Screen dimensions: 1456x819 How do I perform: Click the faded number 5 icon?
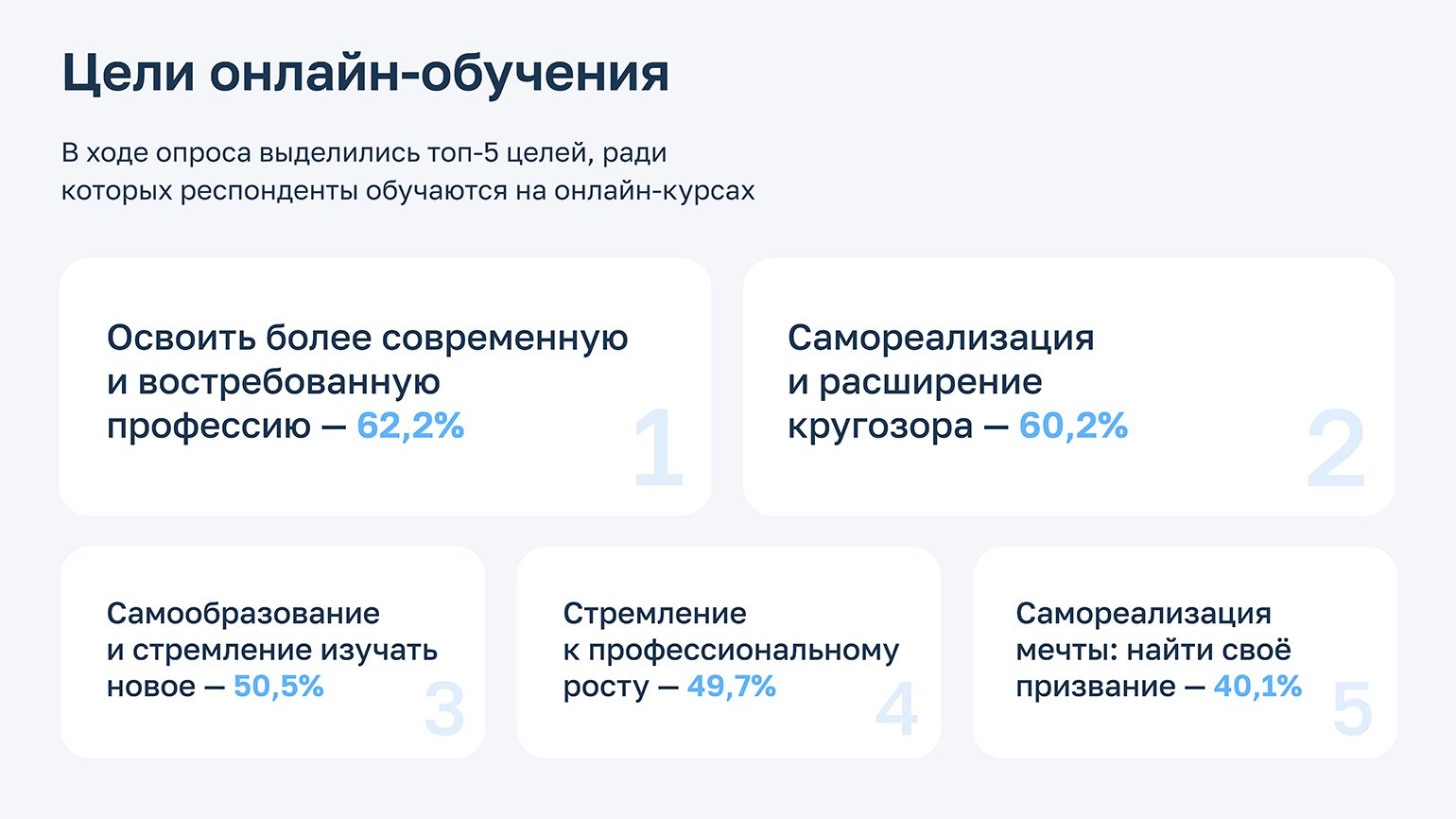pos(1352,708)
